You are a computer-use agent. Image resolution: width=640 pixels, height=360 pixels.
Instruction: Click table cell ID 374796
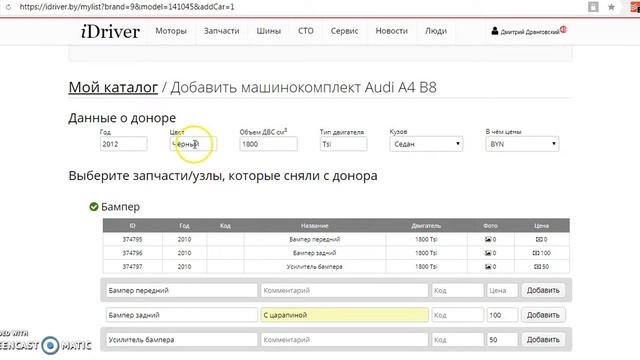(133, 253)
